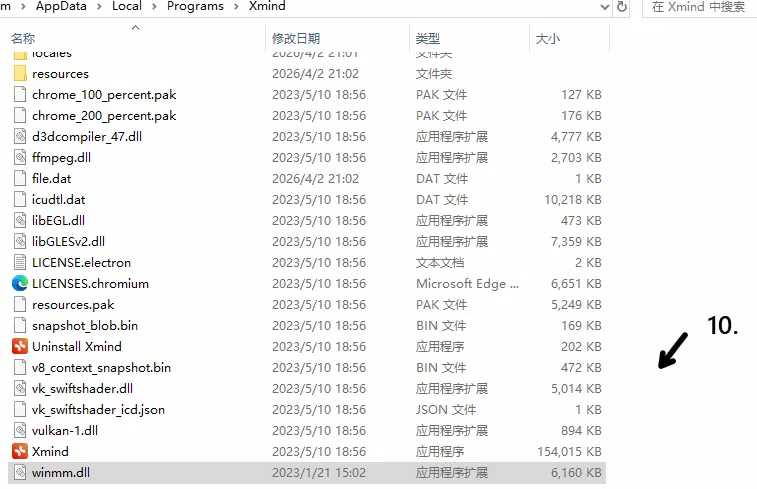Click the winmm.dll file icon
This screenshot has width=757, height=489.
20,473
